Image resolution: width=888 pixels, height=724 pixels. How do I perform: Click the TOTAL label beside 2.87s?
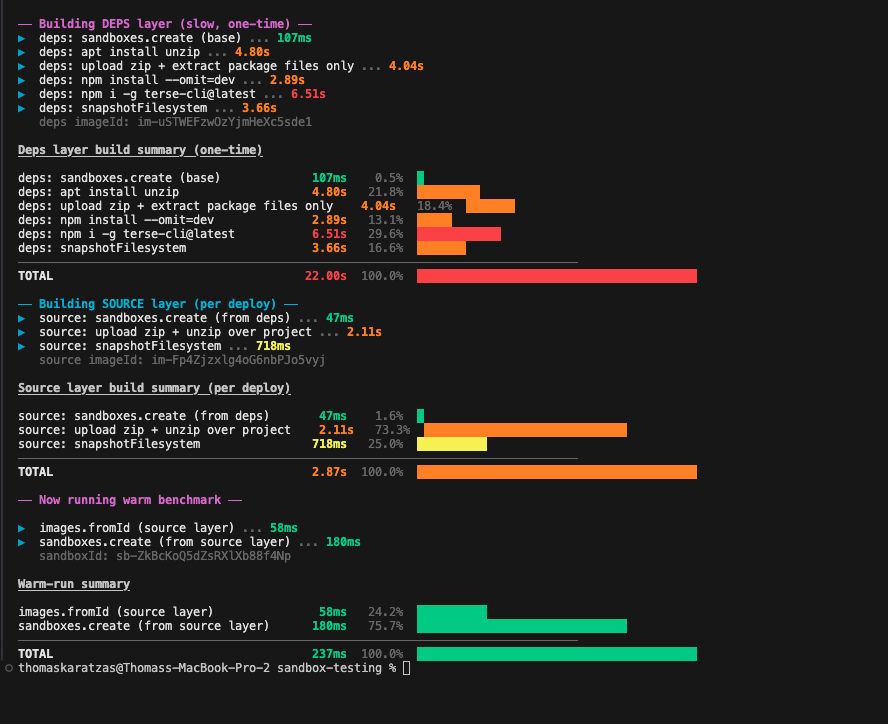click(x=36, y=472)
